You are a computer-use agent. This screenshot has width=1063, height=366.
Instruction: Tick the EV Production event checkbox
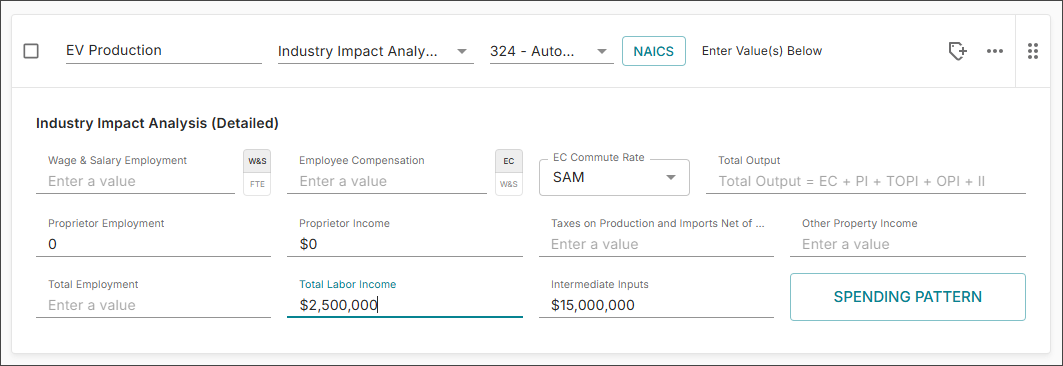point(31,51)
